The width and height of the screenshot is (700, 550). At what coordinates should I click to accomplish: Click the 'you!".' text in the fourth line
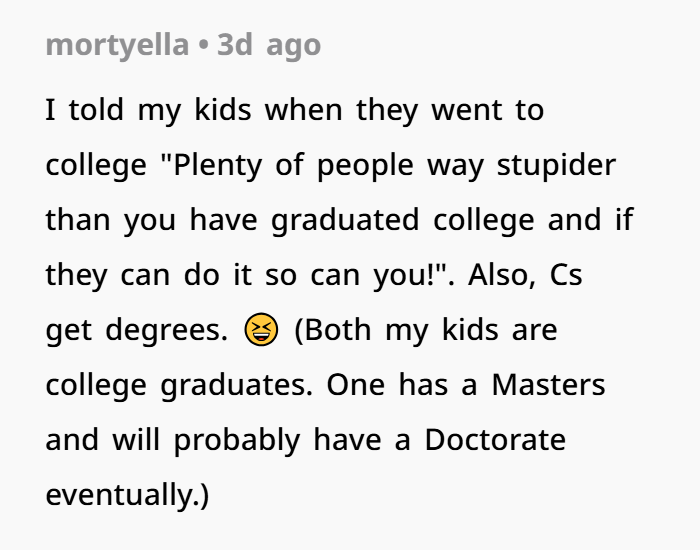(x=414, y=275)
